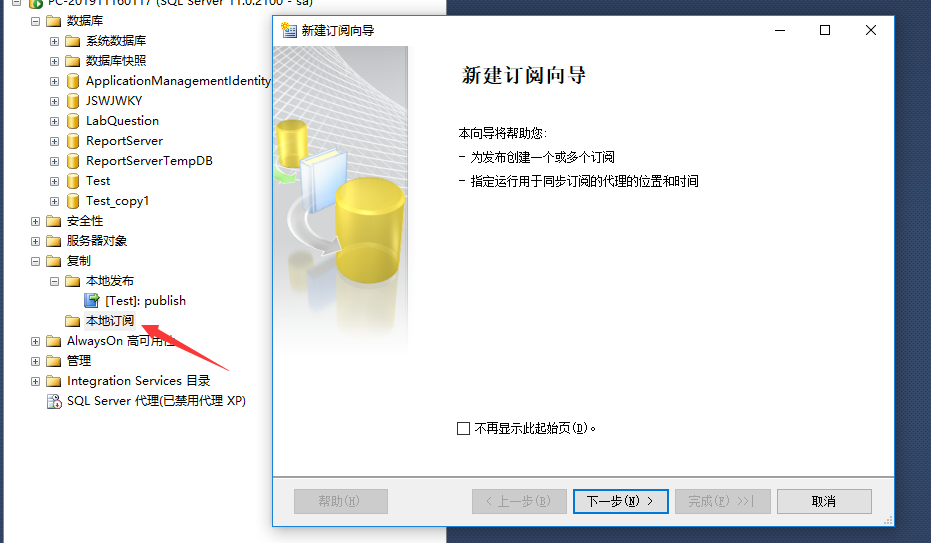The width and height of the screenshot is (931, 543).
Task: Expand the 系统数据库 folder
Action: click(x=55, y=42)
